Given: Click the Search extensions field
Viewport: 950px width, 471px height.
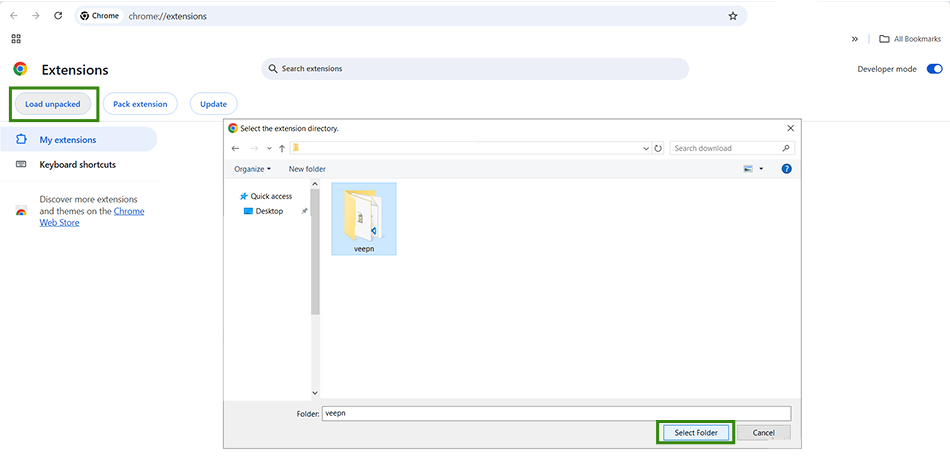Looking at the screenshot, I should tap(475, 69).
